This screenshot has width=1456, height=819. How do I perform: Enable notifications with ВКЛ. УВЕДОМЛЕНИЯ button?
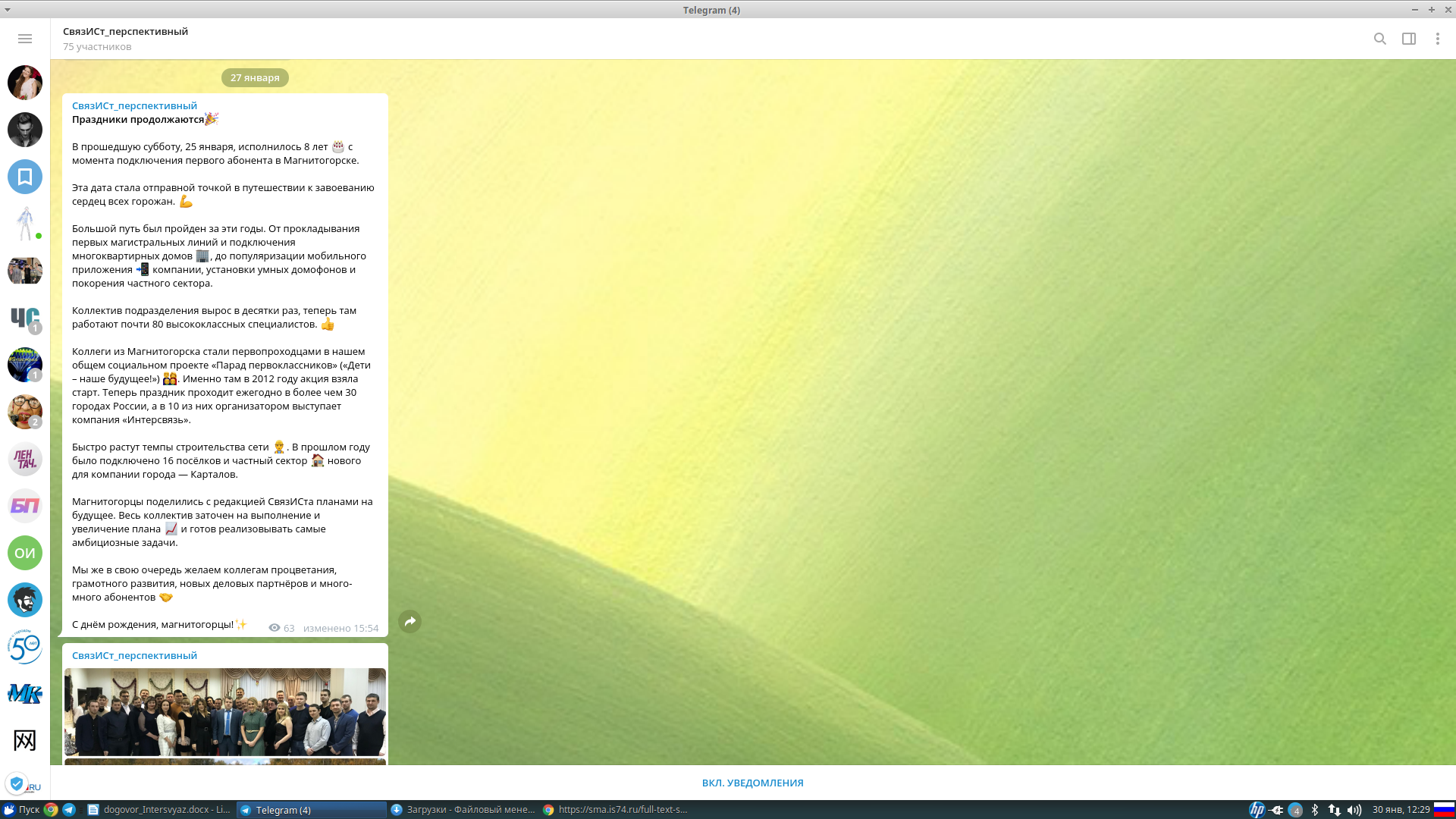752,783
